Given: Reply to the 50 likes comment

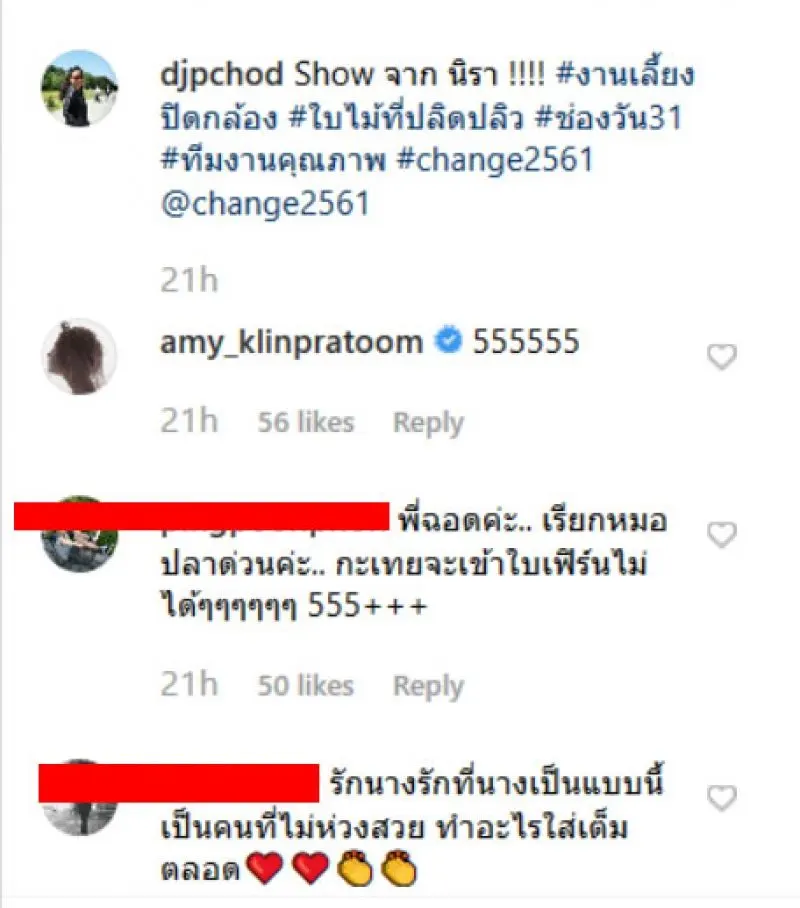Looking at the screenshot, I should coord(428,686).
